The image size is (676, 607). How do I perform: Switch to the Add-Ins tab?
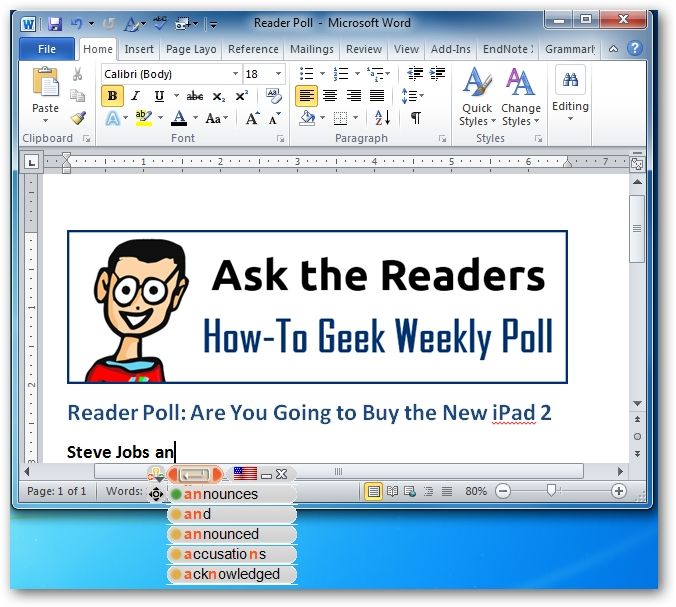point(451,49)
